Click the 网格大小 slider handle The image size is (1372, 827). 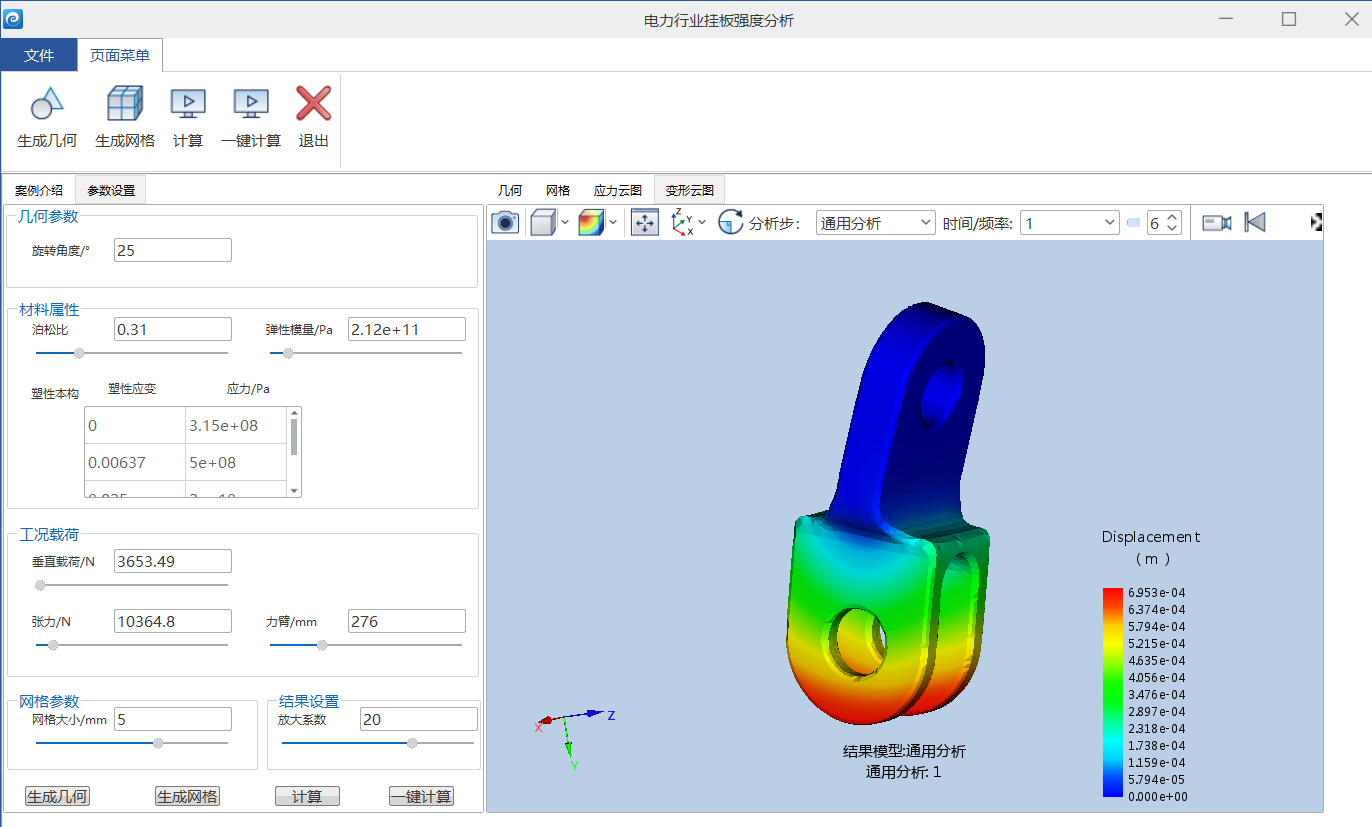point(158,743)
